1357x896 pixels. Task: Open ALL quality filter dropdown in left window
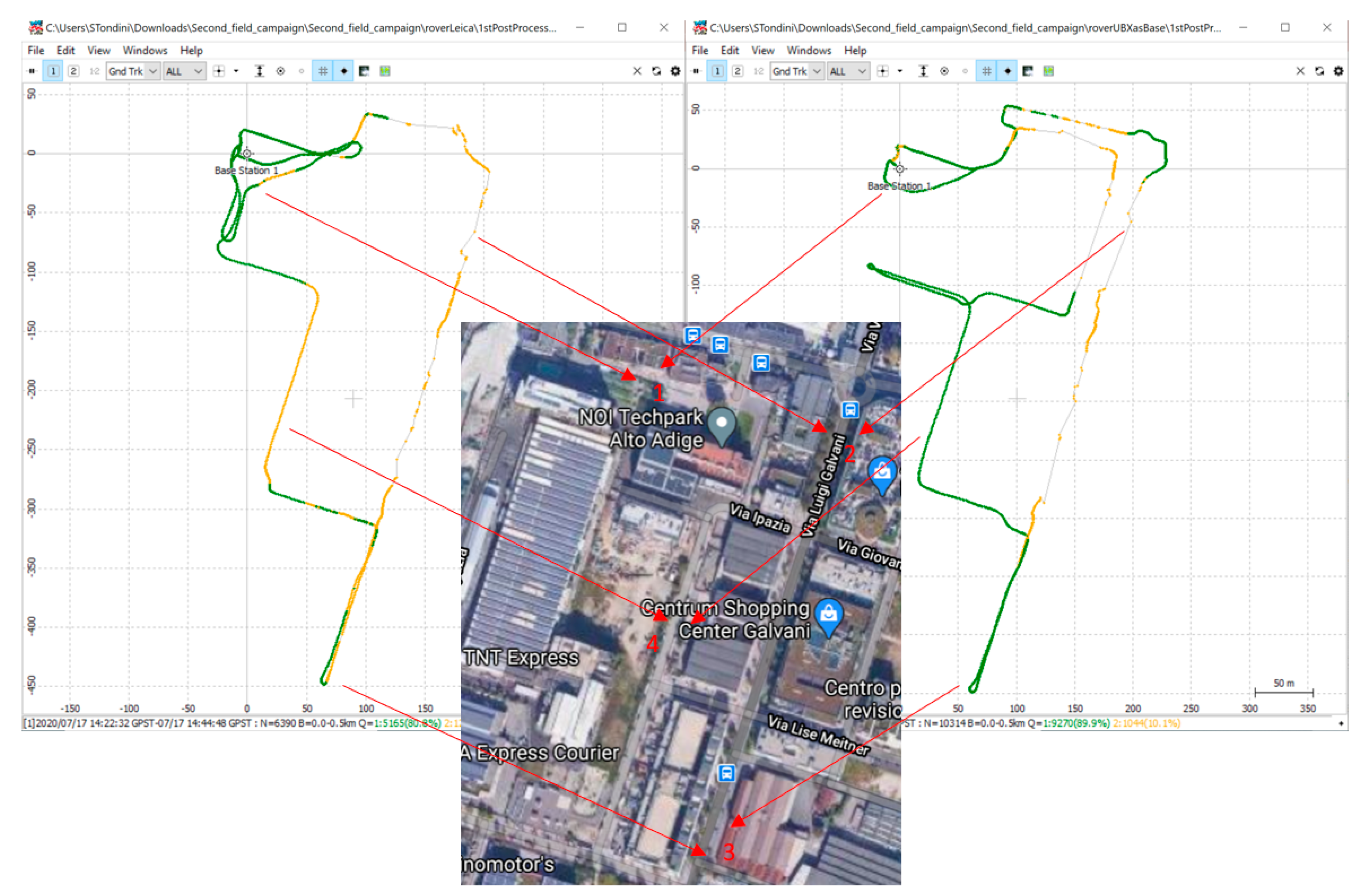(x=184, y=72)
